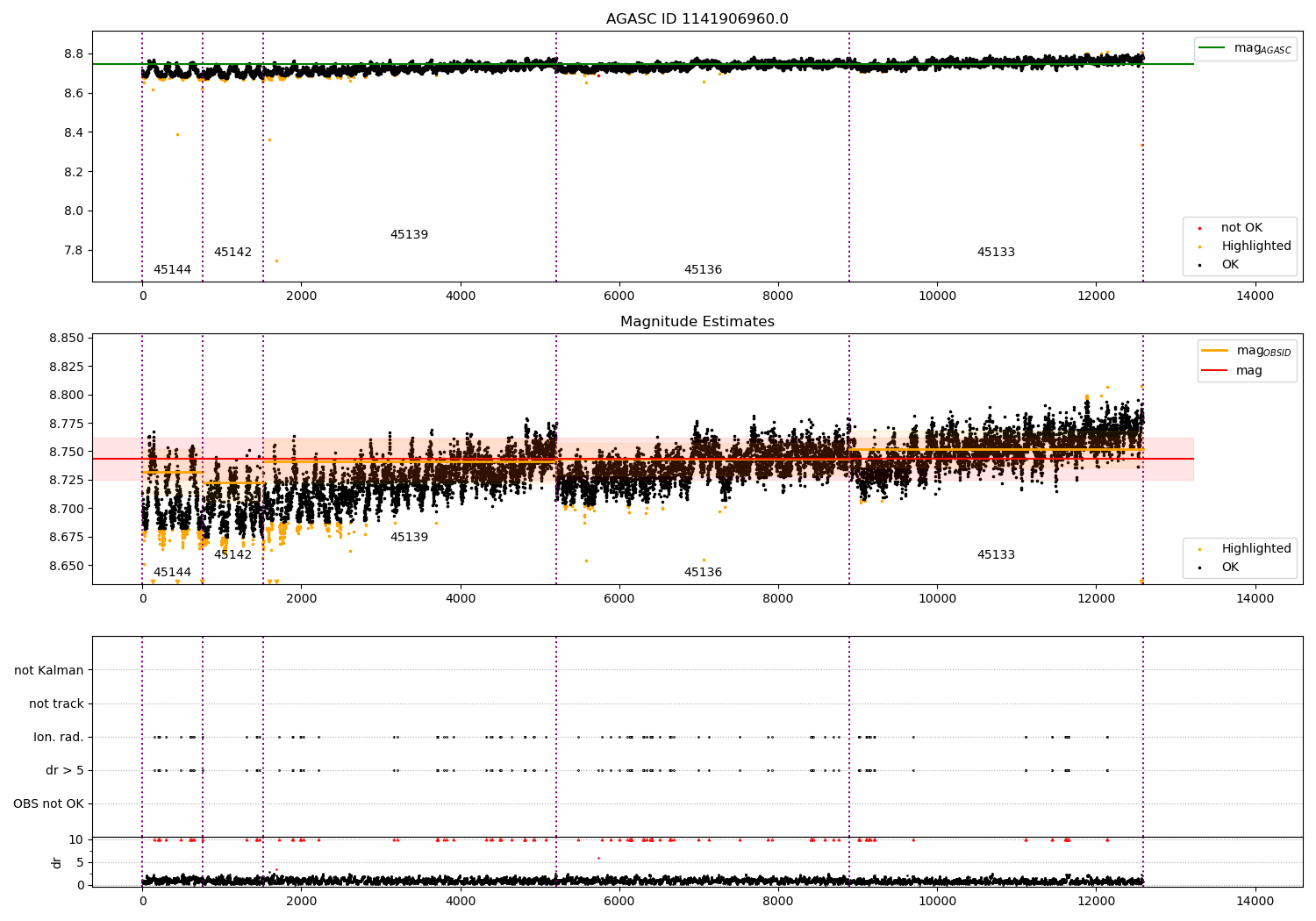This screenshot has height=921, width=1316.
Task: Click the 8.2 y-axis tick label
Action: point(73,172)
